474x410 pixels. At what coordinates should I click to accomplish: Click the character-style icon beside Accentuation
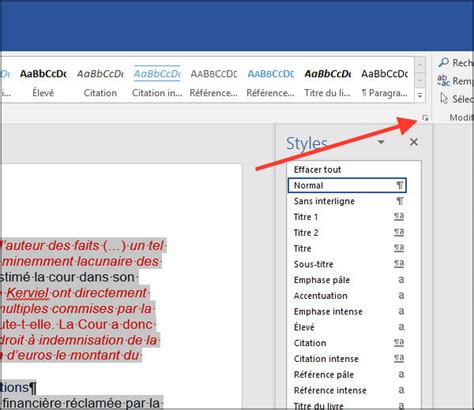[x=401, y=296]
